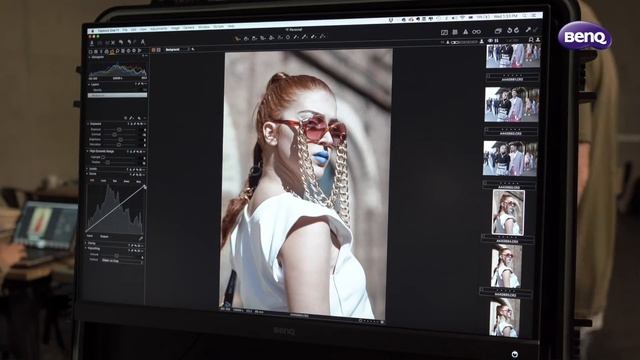Click the Highlight slider in High Dynamic Range

pyautogui.click(x=103, y=157)
